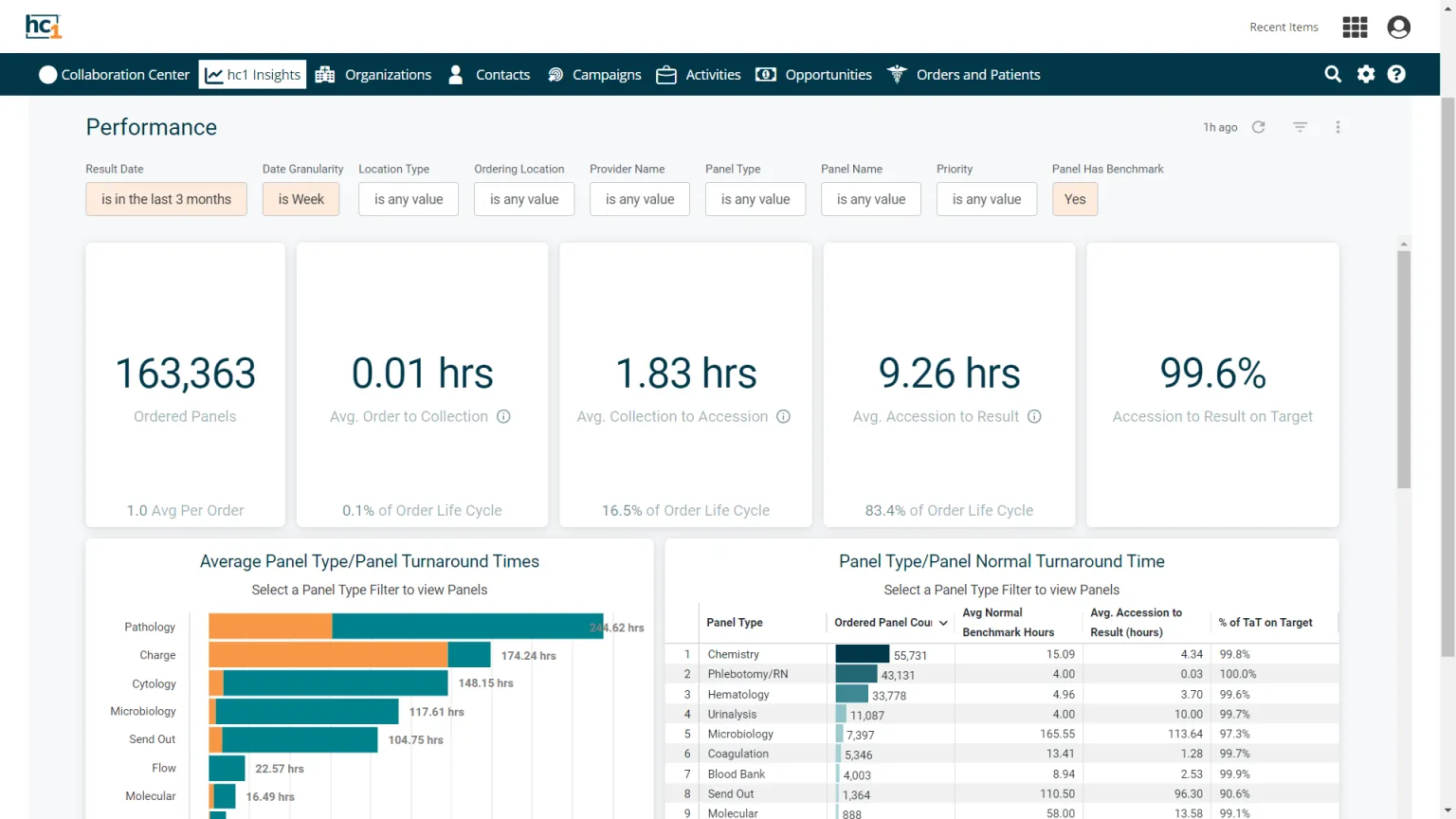
Task: Click the search magnifier icon
Action: (1333, 74)
